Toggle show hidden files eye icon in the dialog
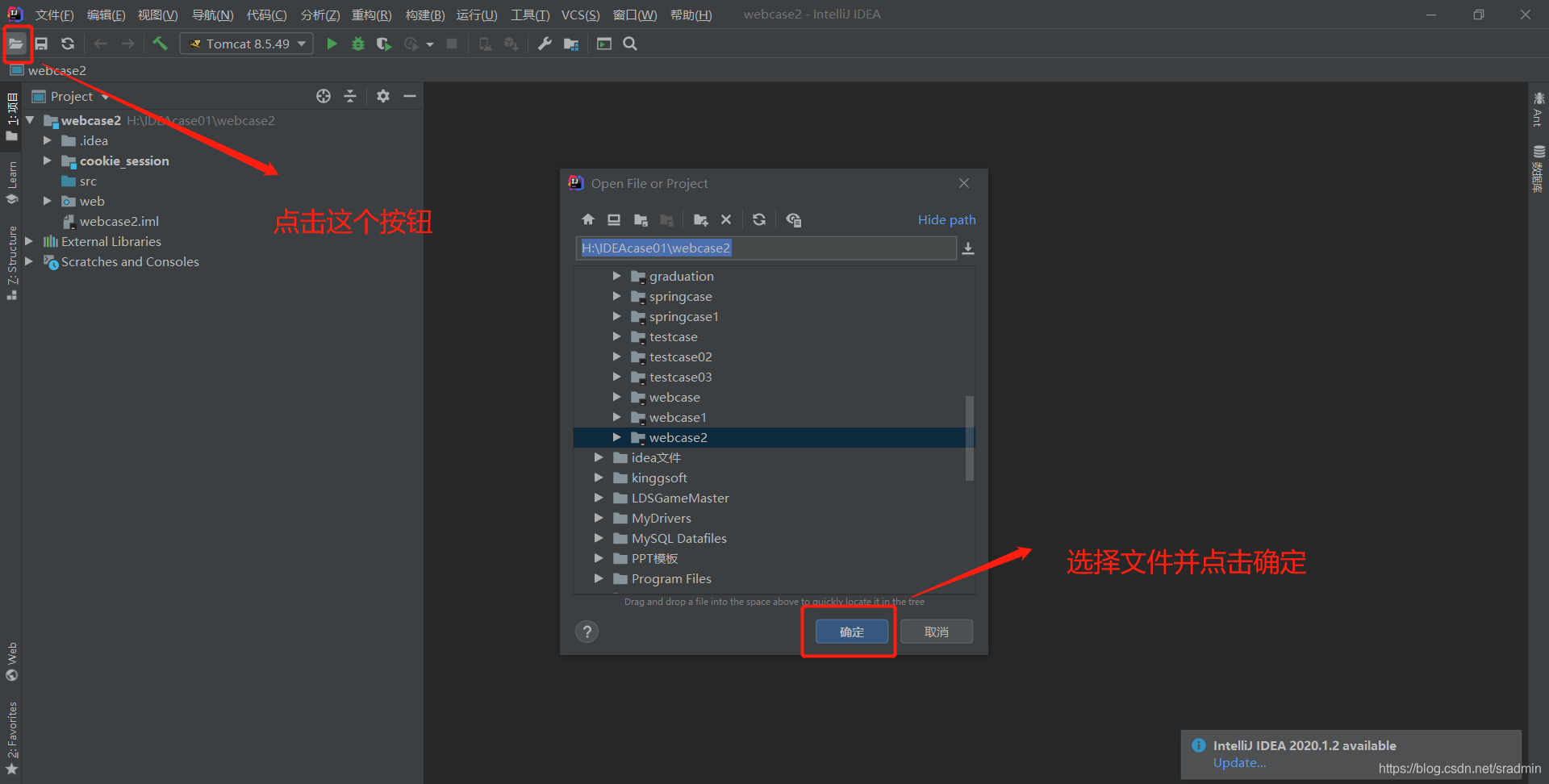 pos(794,219)
